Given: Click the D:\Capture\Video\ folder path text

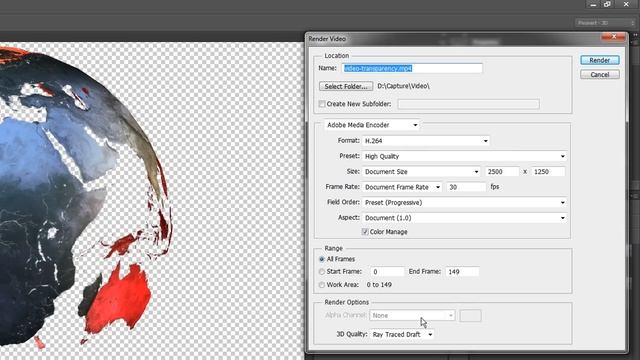Looking at the screenshot, I should click(x=403, y=86).
